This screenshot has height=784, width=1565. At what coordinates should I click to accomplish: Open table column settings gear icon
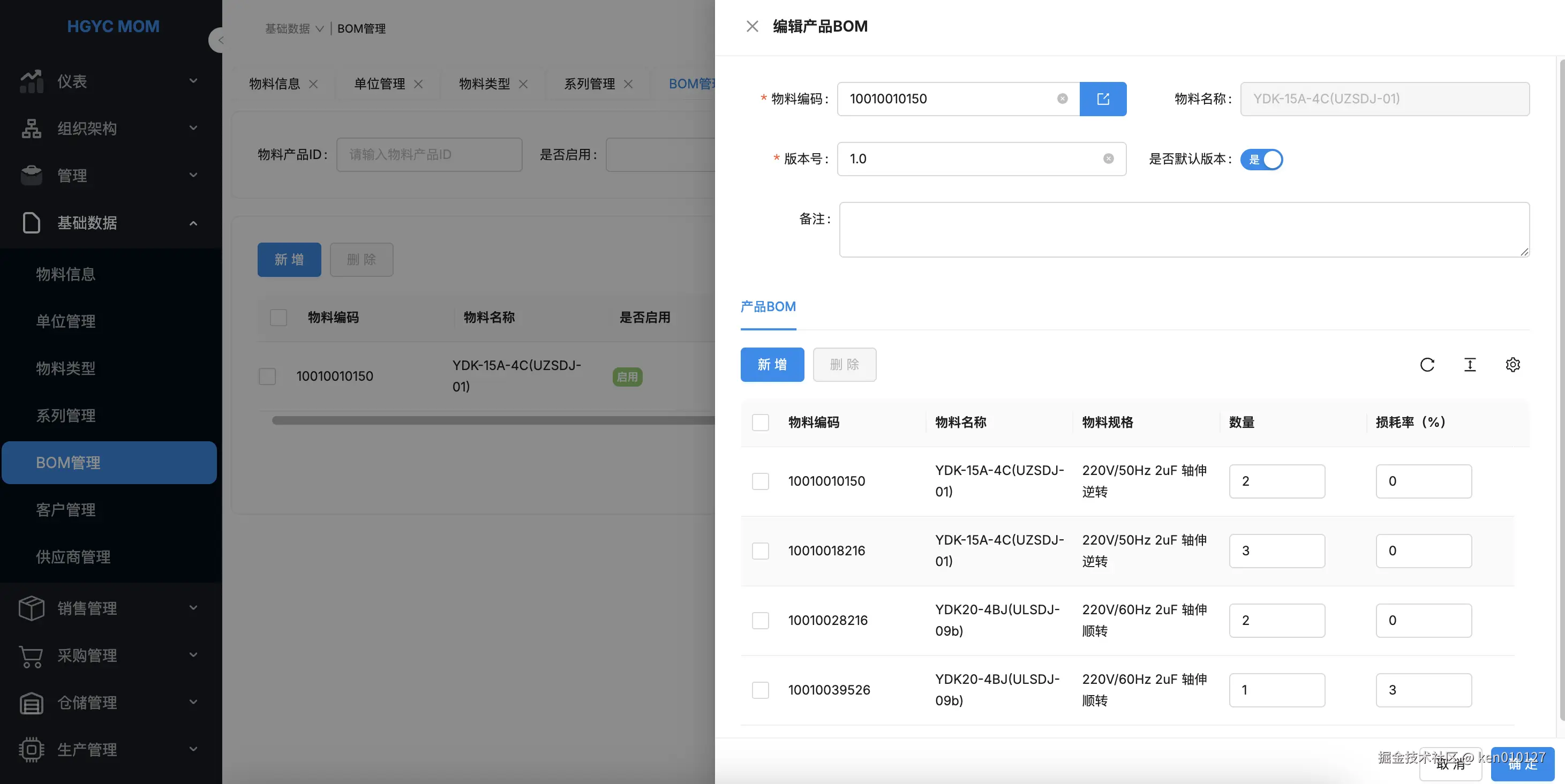tap(1513, 364)
